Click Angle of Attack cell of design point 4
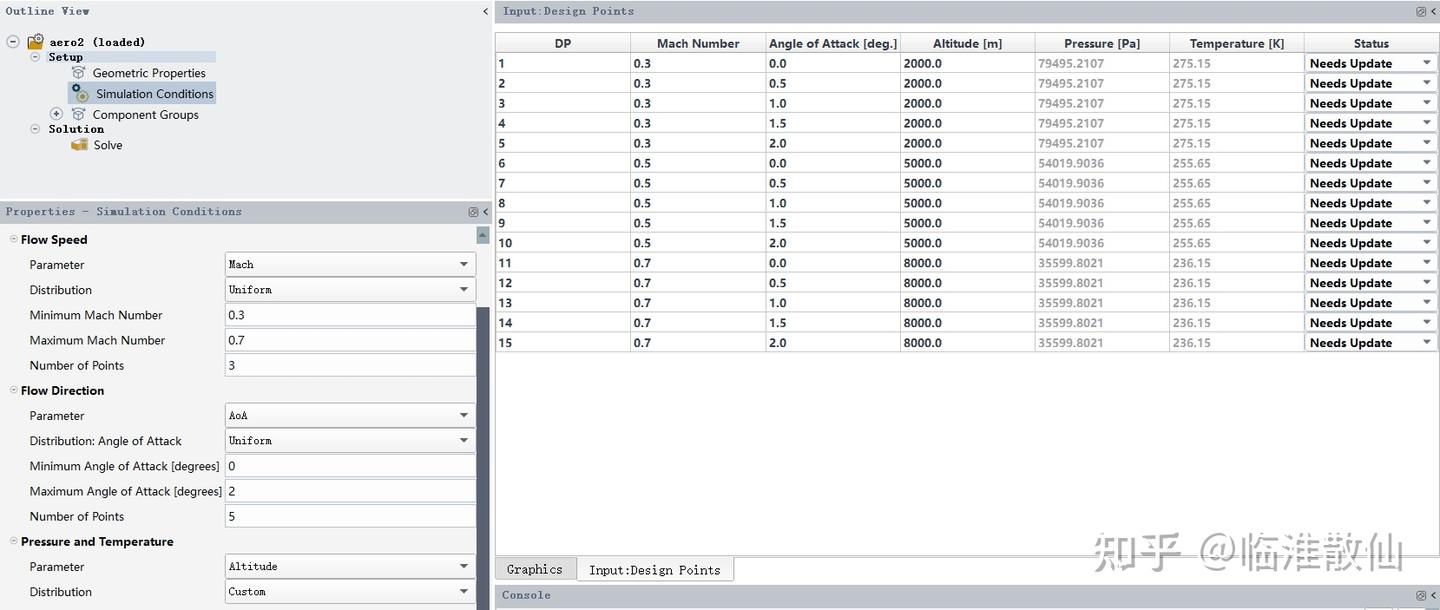Viewport: 1440px width, 610px height. point(833,123)
